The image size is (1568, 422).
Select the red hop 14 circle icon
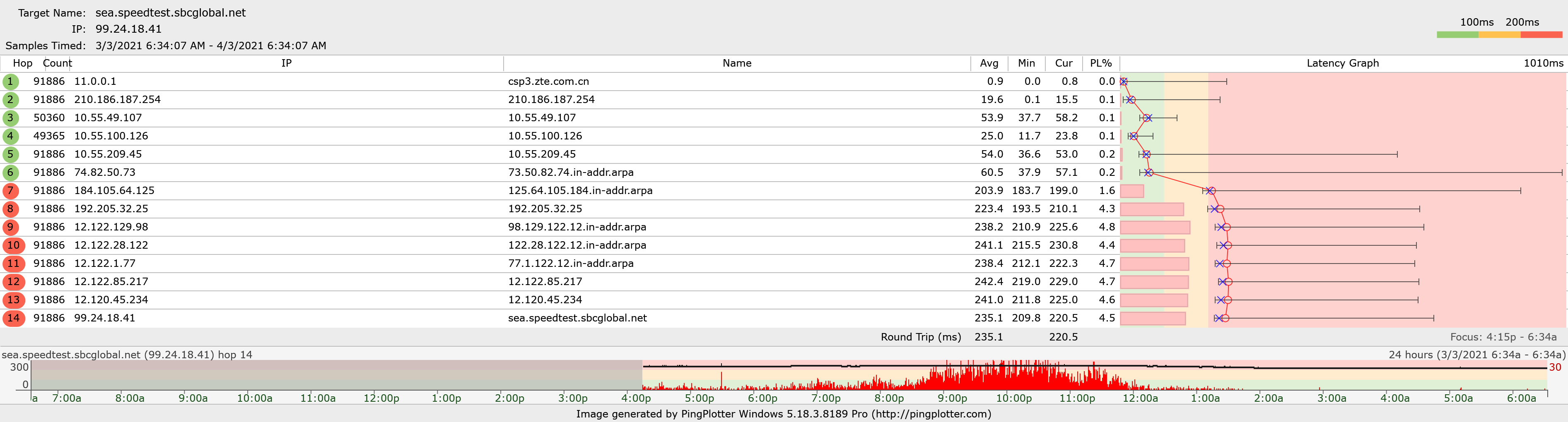point(13,318)
